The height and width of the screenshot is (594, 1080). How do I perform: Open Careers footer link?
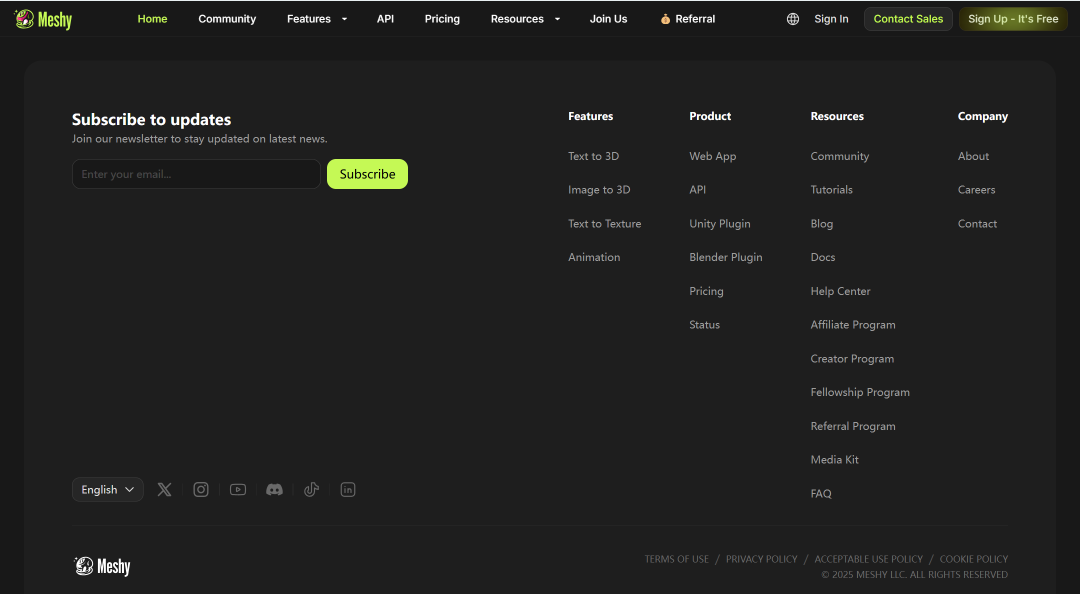pyautogui.click(x=977, y=190)
